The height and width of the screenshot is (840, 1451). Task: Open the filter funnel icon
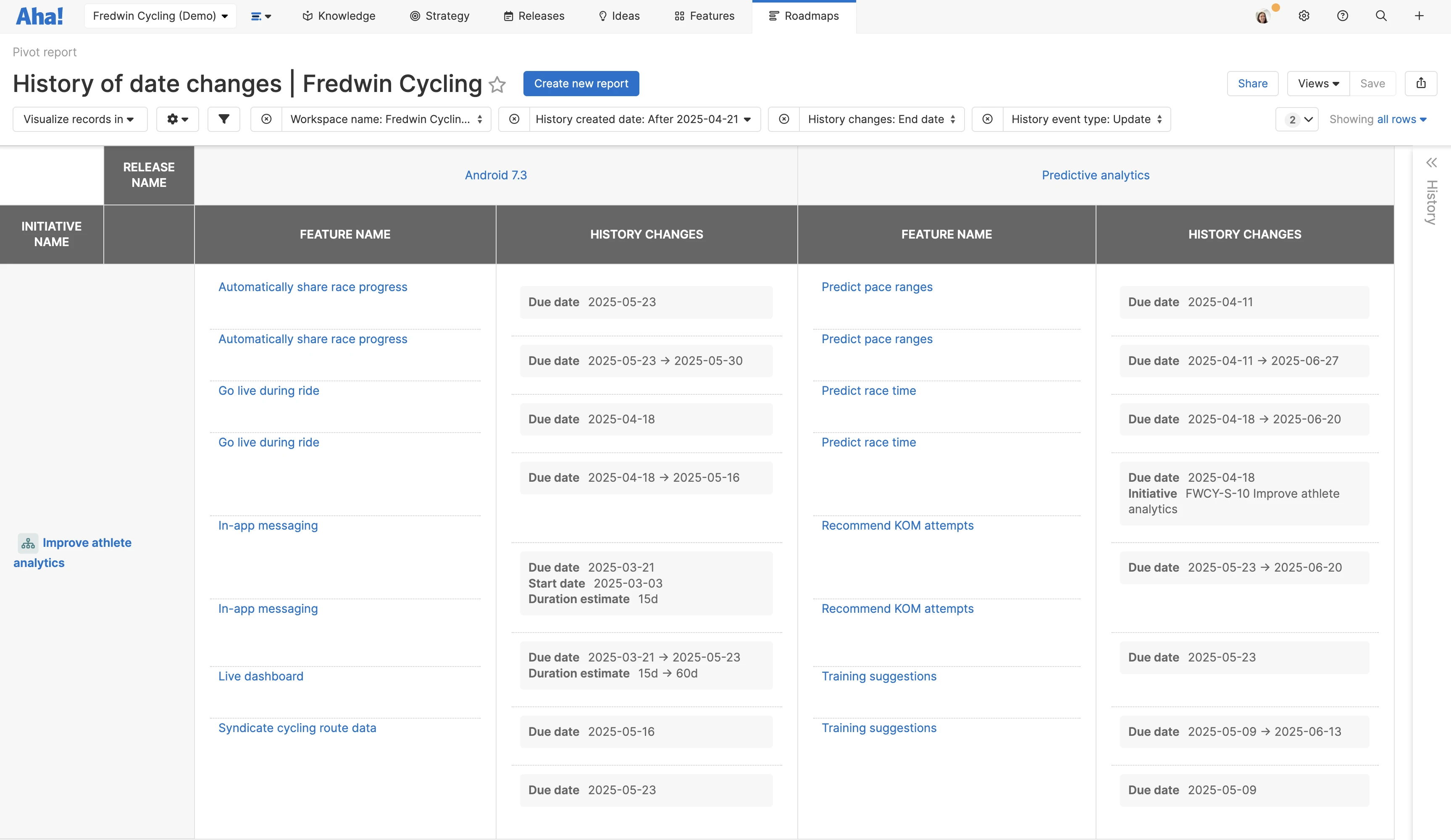224,119
